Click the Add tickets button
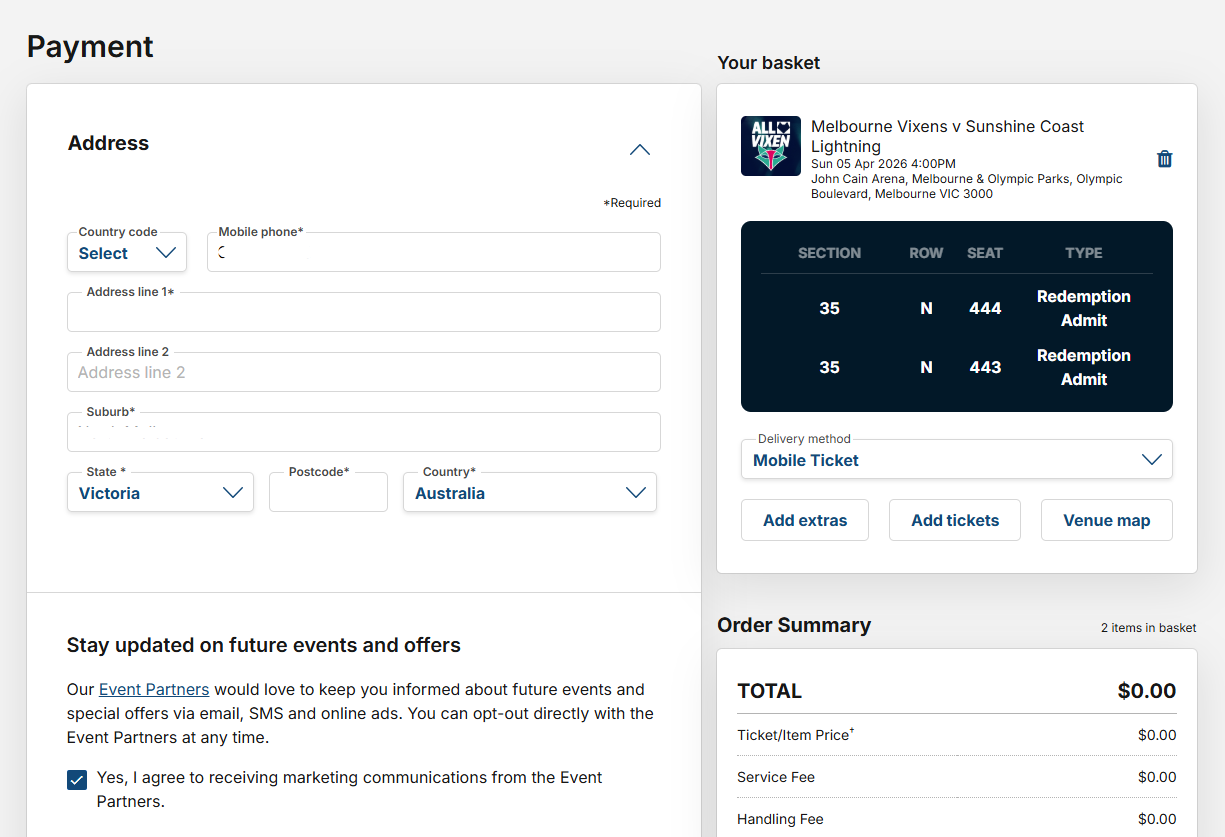Viewport: 1225px width, 837px height. (954, 520)
